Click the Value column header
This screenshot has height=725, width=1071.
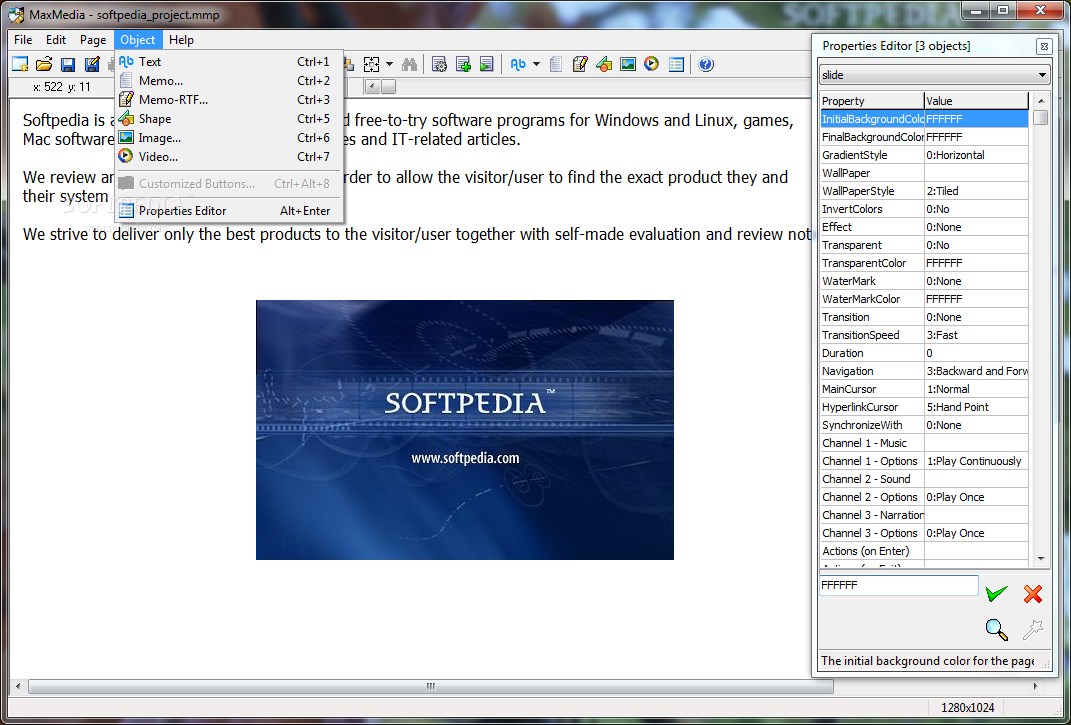(976, 100)
